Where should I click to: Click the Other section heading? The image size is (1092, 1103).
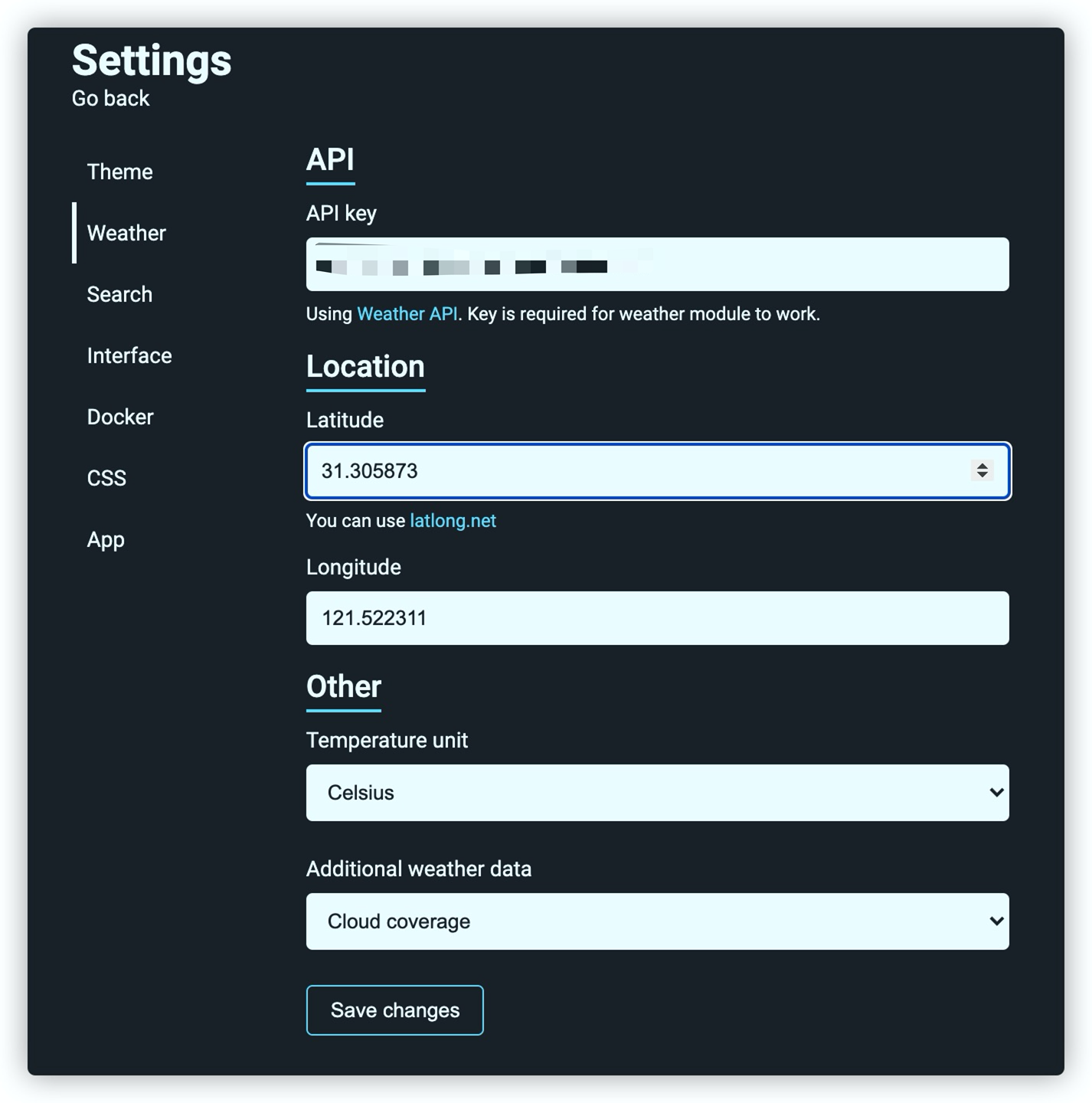pyautogui.click(x=344, y=687)
